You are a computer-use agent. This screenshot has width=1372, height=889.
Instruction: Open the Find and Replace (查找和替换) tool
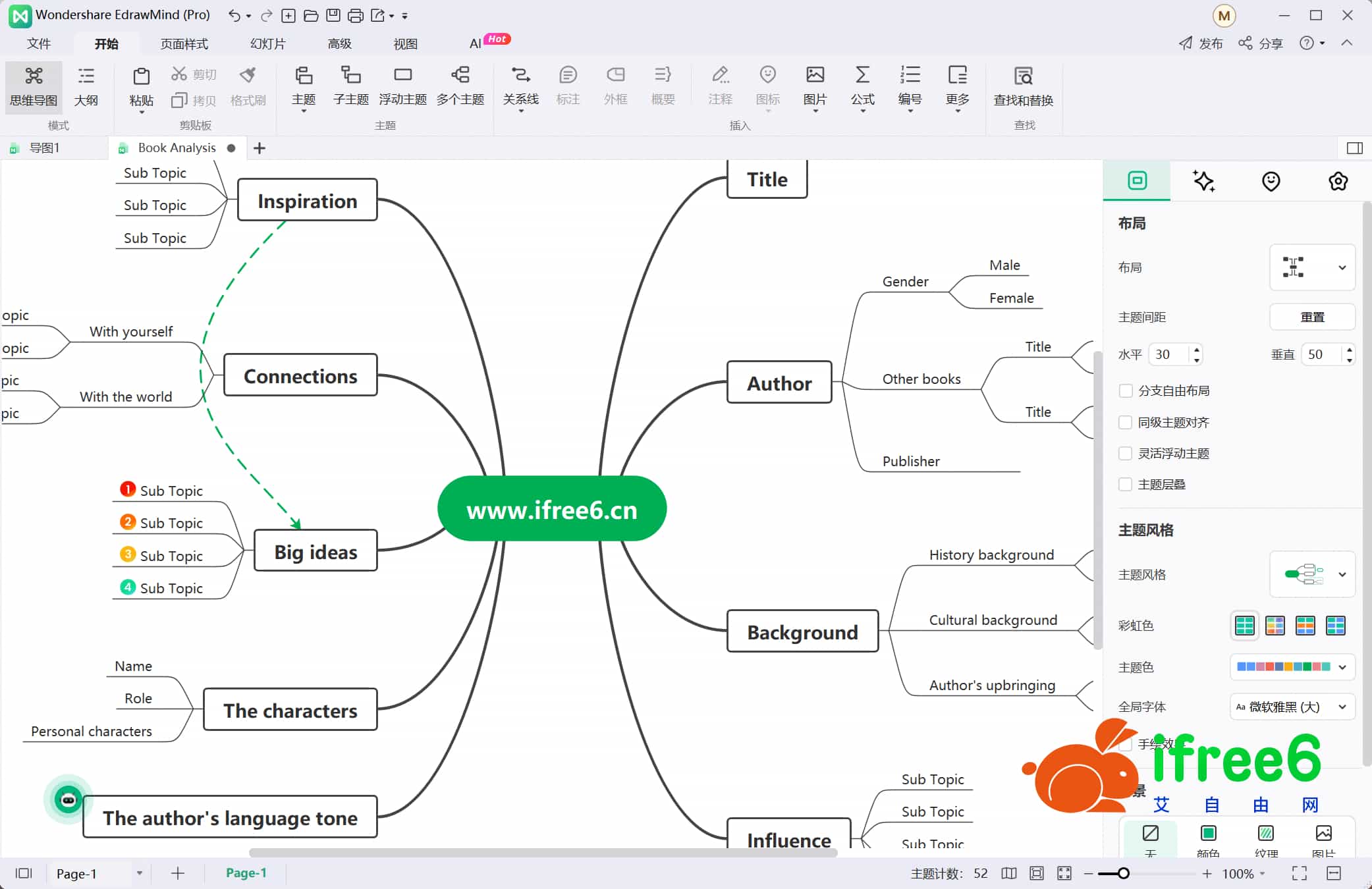click(1023, 85)
